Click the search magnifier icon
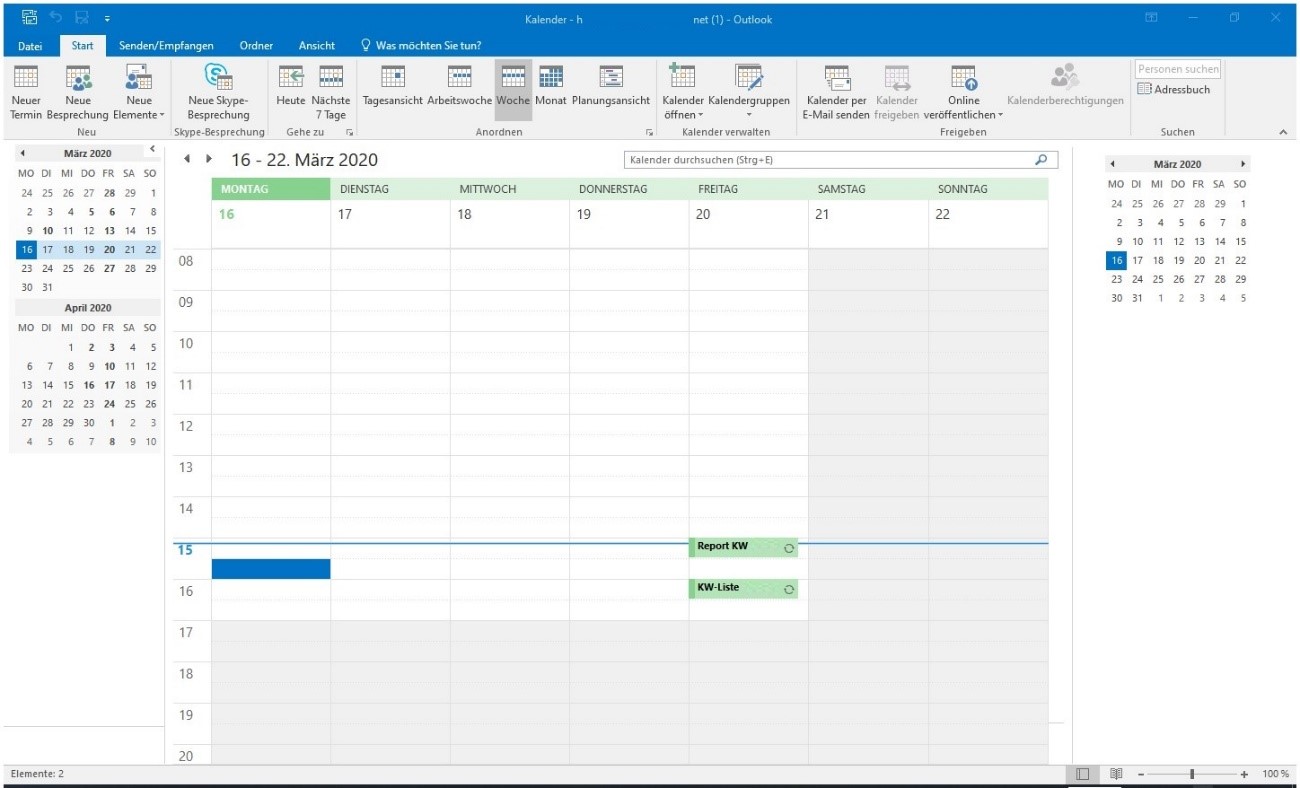The width and height of the screenshot is (1300, 788). [1041, 159]
